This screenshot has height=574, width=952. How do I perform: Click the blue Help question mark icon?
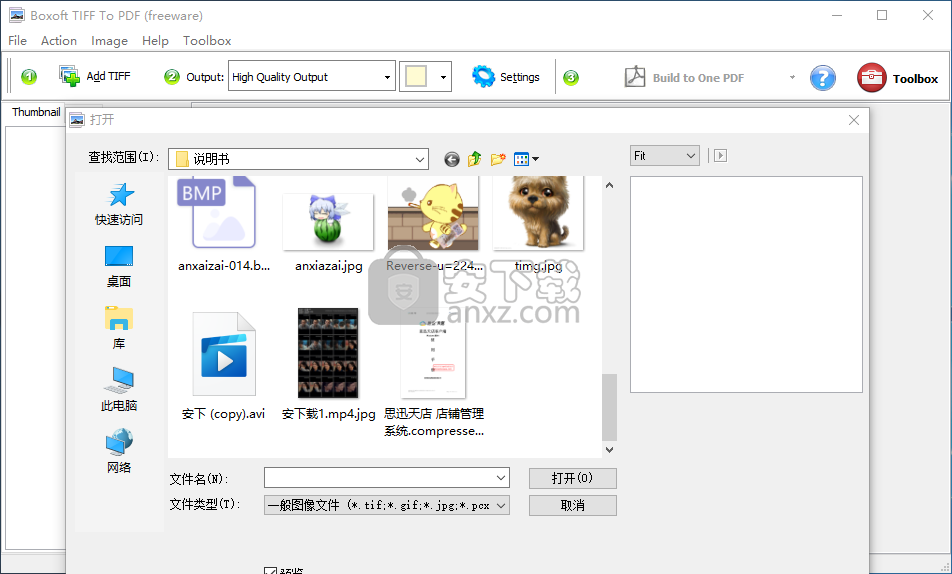(823, 78)
